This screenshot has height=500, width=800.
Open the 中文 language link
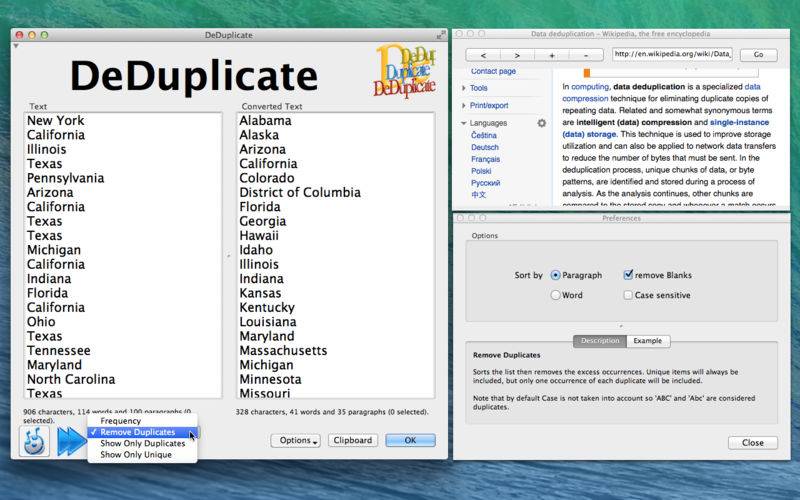point(479,195)
